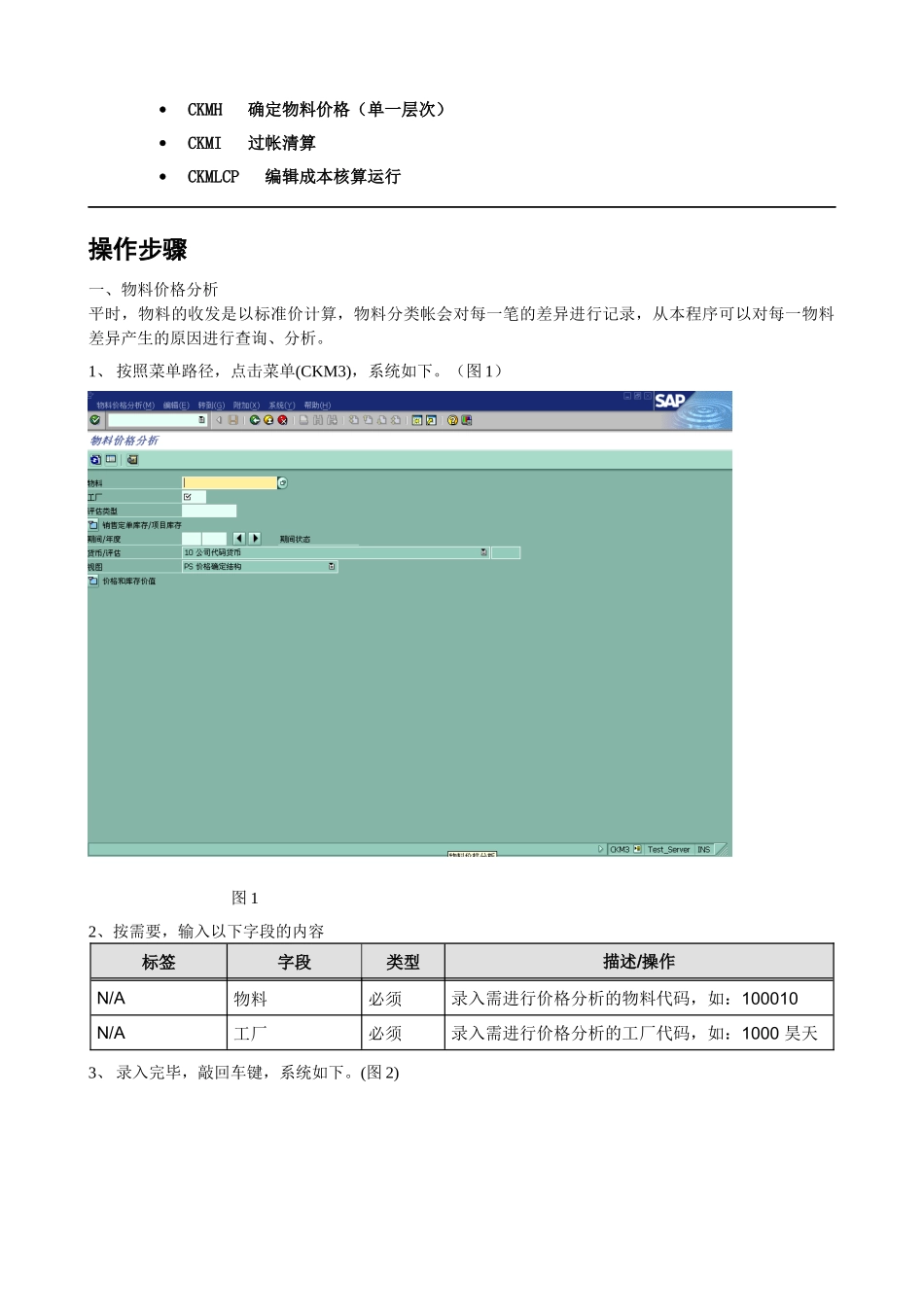The image size is (924, 1307).
Task: Click the Customize Local Layout icon
Action: [466, 420]
